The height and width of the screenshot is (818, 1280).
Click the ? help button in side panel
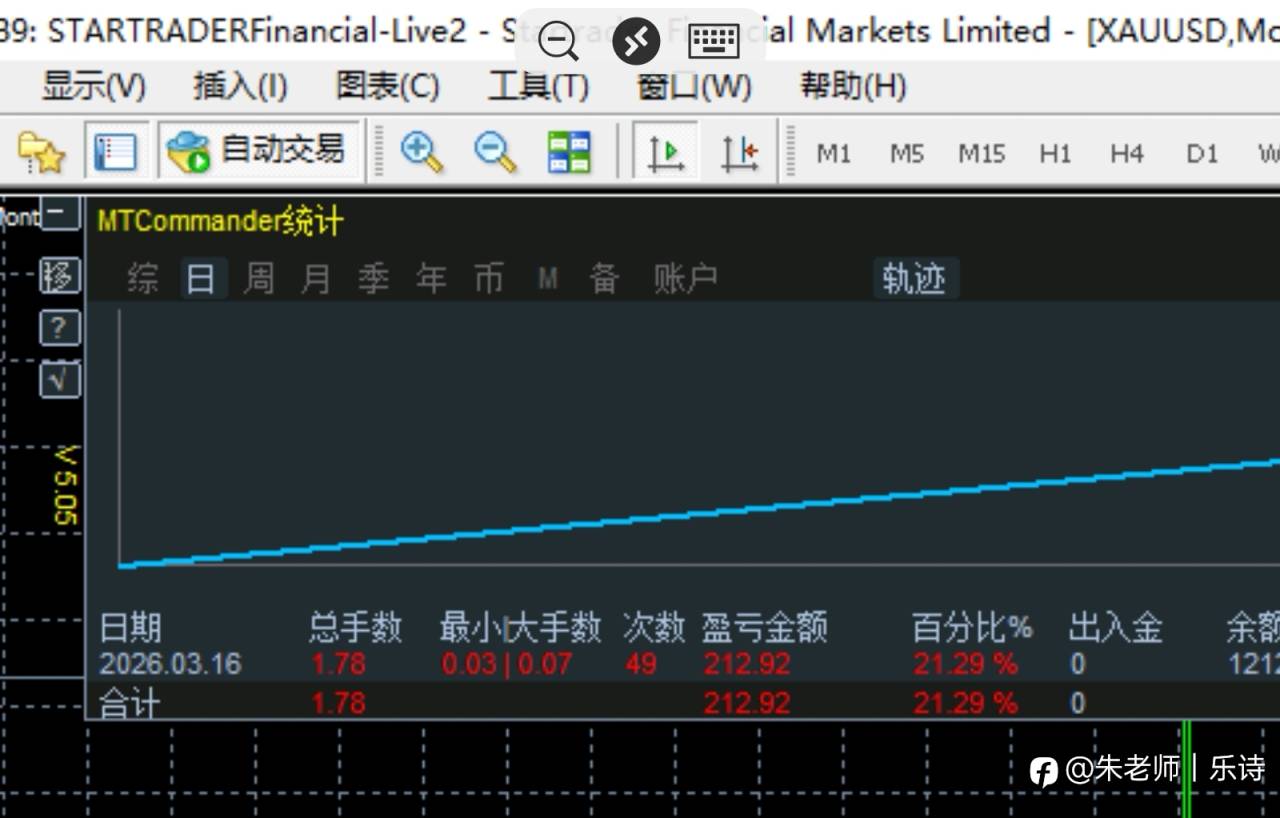pos(60,327)
